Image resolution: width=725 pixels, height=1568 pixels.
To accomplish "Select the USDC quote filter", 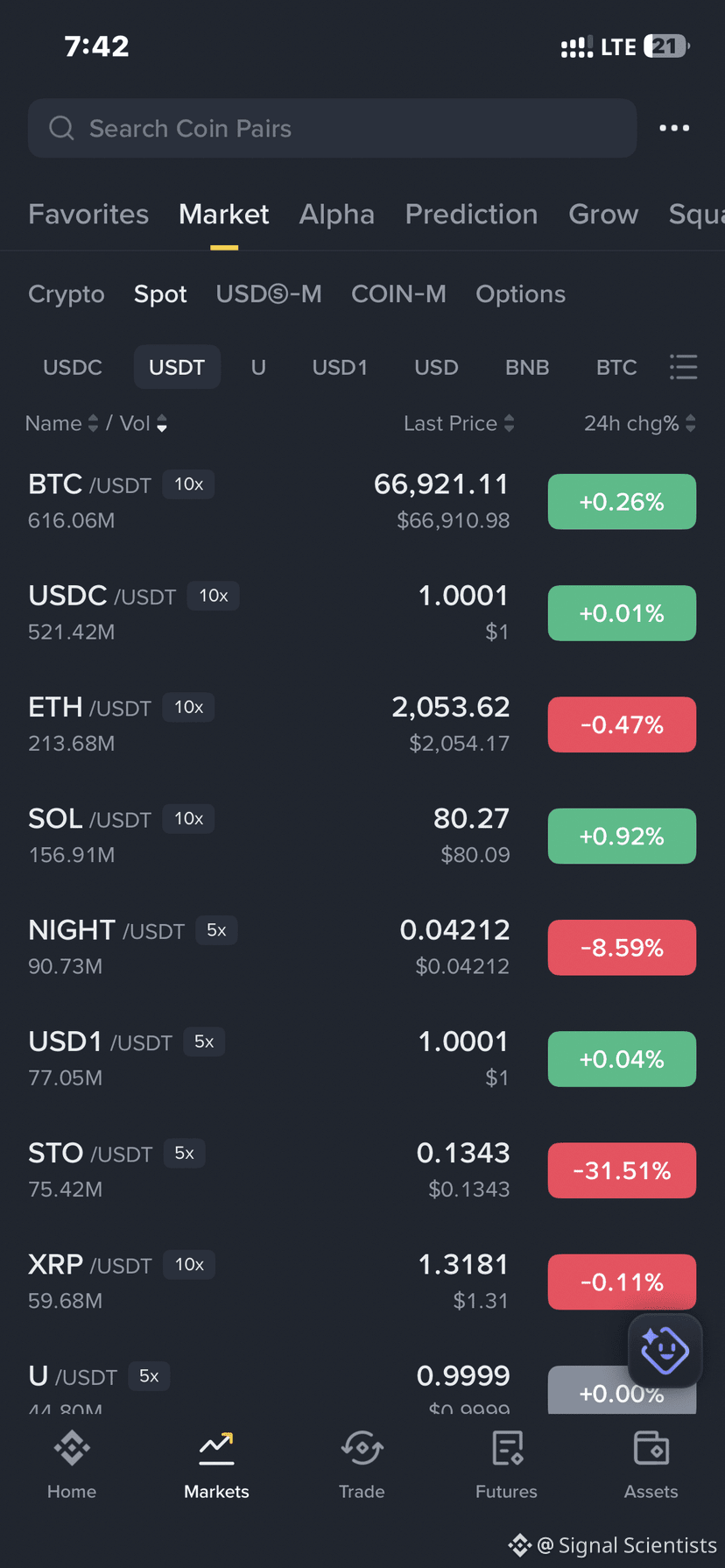I will click(73, 367).
